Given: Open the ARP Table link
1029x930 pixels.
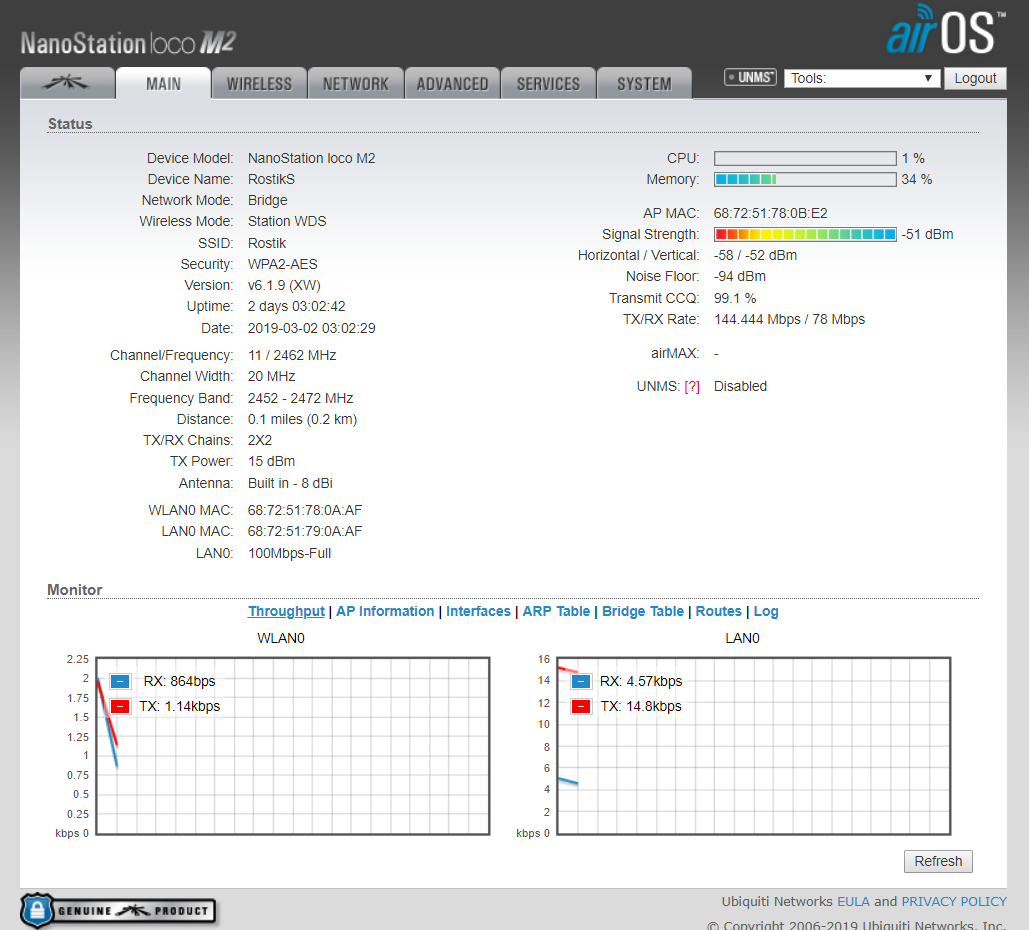Looking at the screenshot, I should pos(556,611).
